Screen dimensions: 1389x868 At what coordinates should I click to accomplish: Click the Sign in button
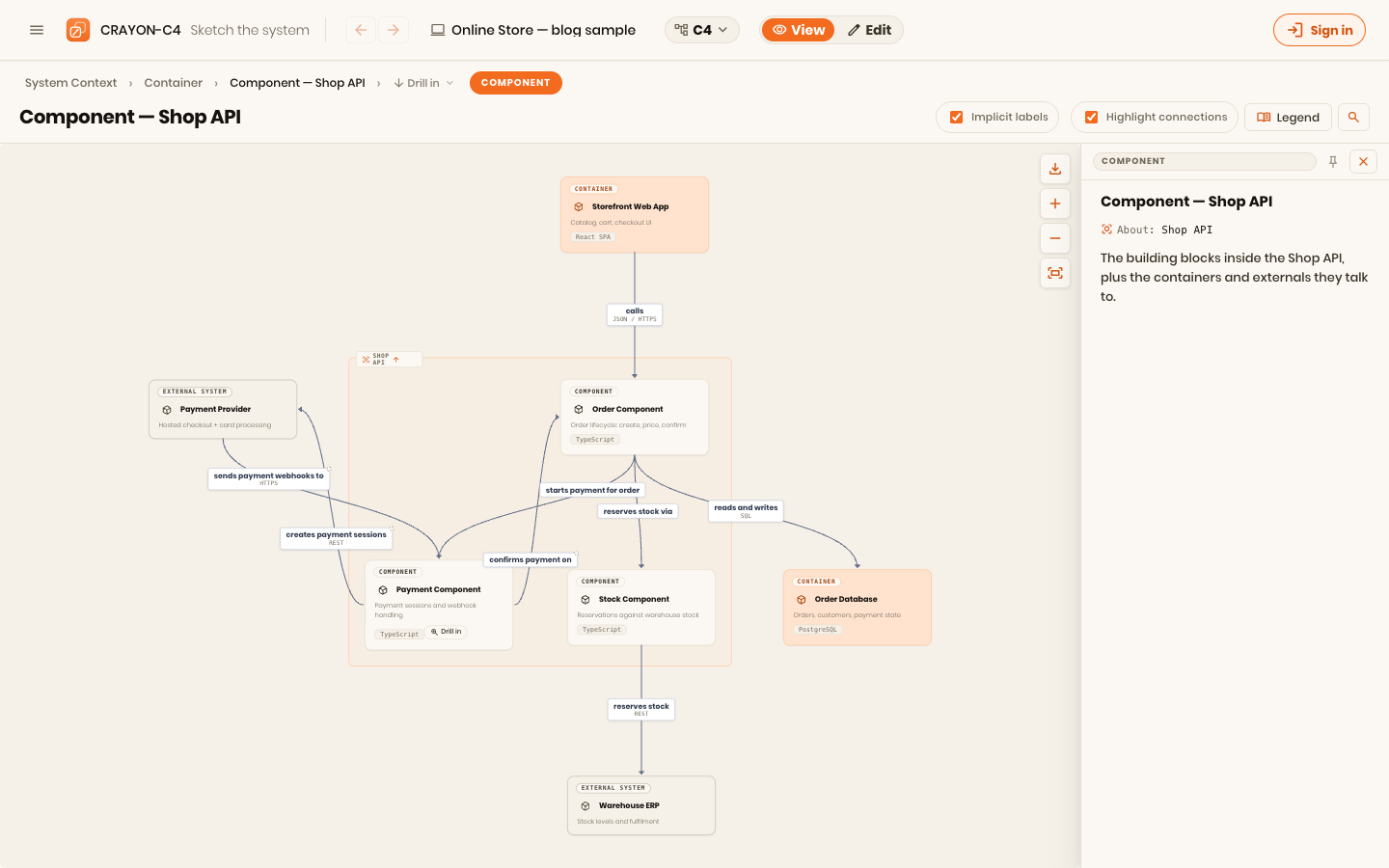(1320, 30)
